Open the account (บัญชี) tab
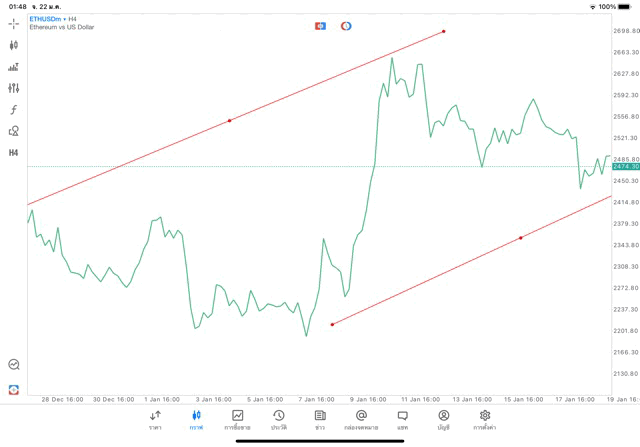640x447 pixels. coord(443,418)
